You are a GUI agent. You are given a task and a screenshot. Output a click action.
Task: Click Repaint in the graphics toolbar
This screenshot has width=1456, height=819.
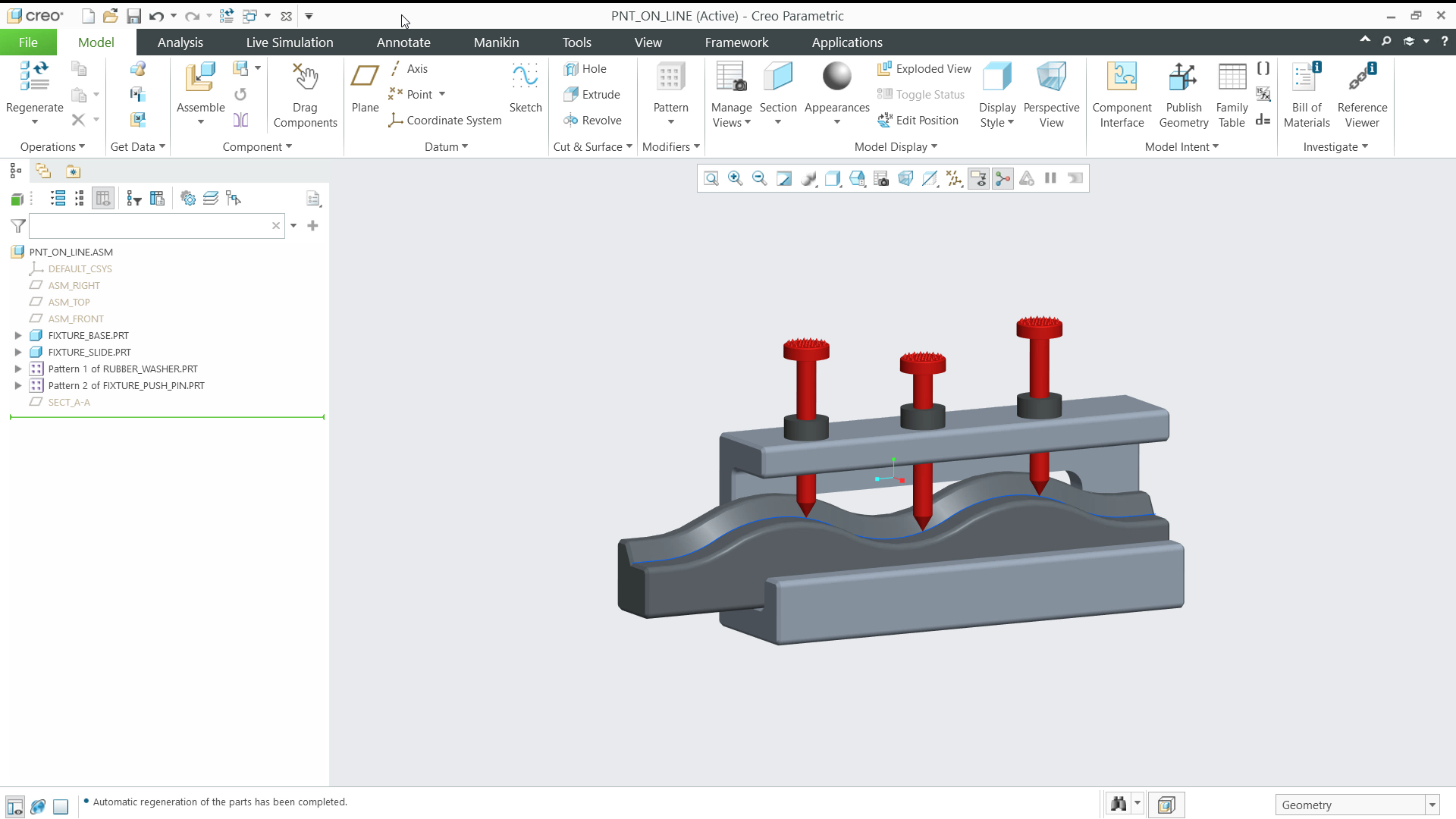(783, 178)
